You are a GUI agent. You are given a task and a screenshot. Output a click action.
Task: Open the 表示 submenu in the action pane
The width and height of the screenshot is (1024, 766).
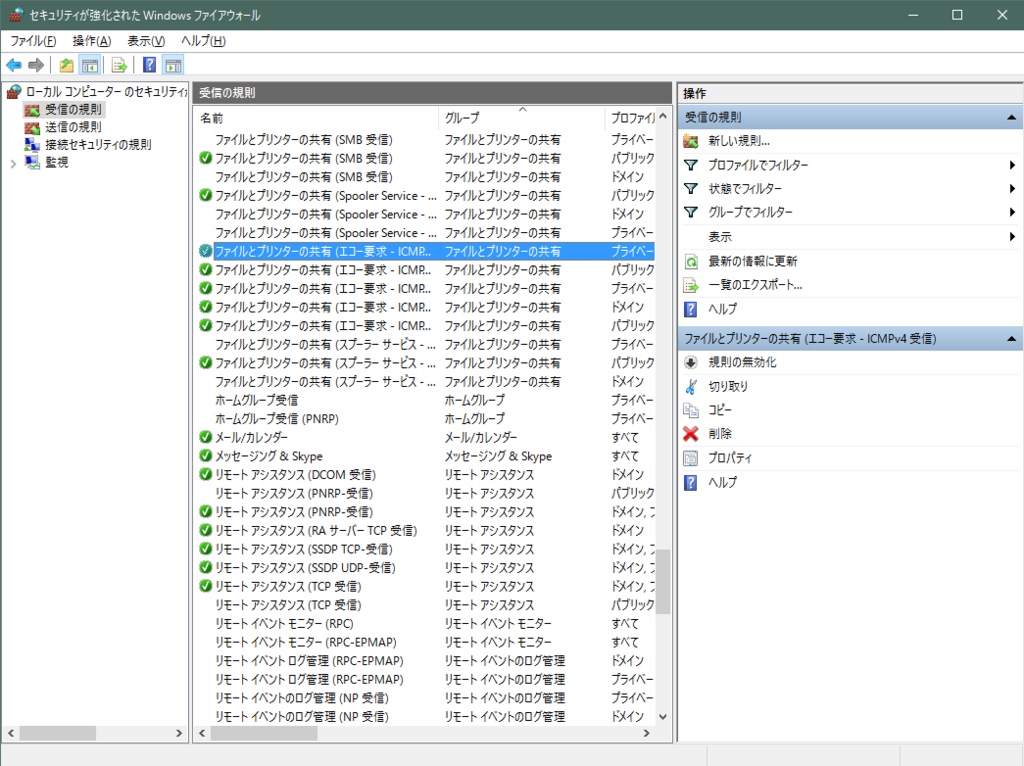[x=850, y=236]
